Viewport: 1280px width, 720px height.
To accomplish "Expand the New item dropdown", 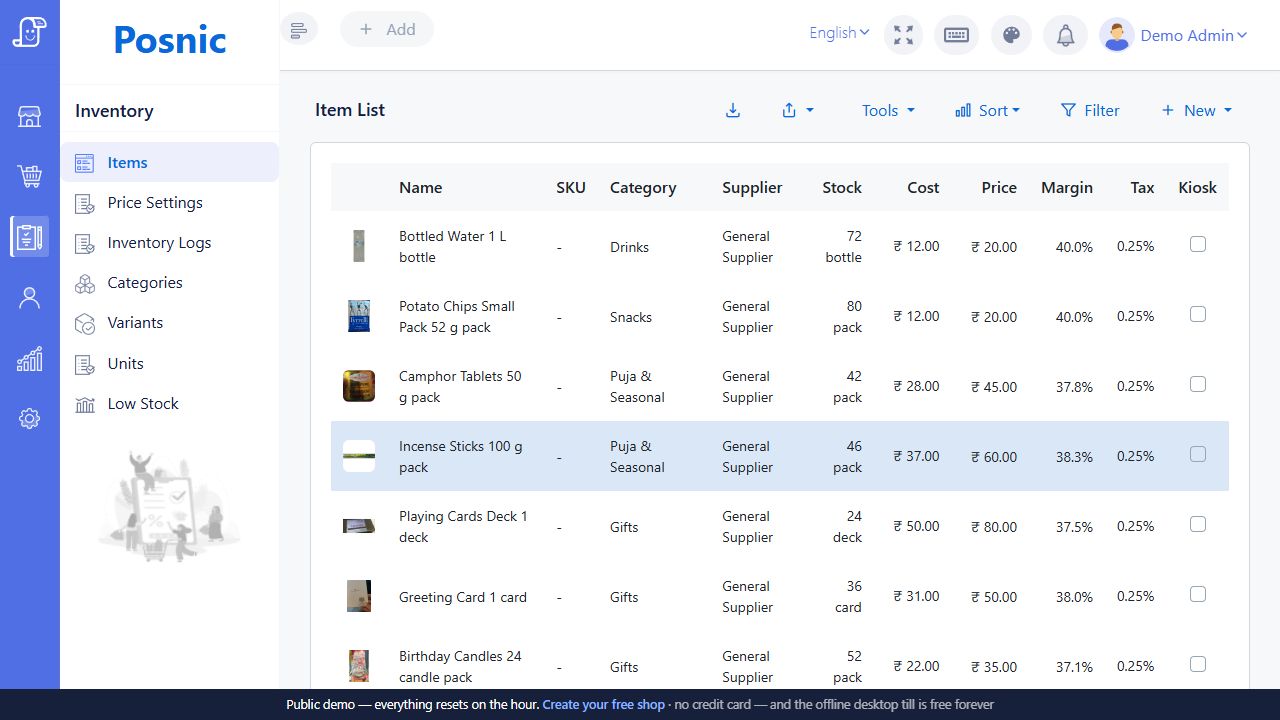I will point(1196,110).
